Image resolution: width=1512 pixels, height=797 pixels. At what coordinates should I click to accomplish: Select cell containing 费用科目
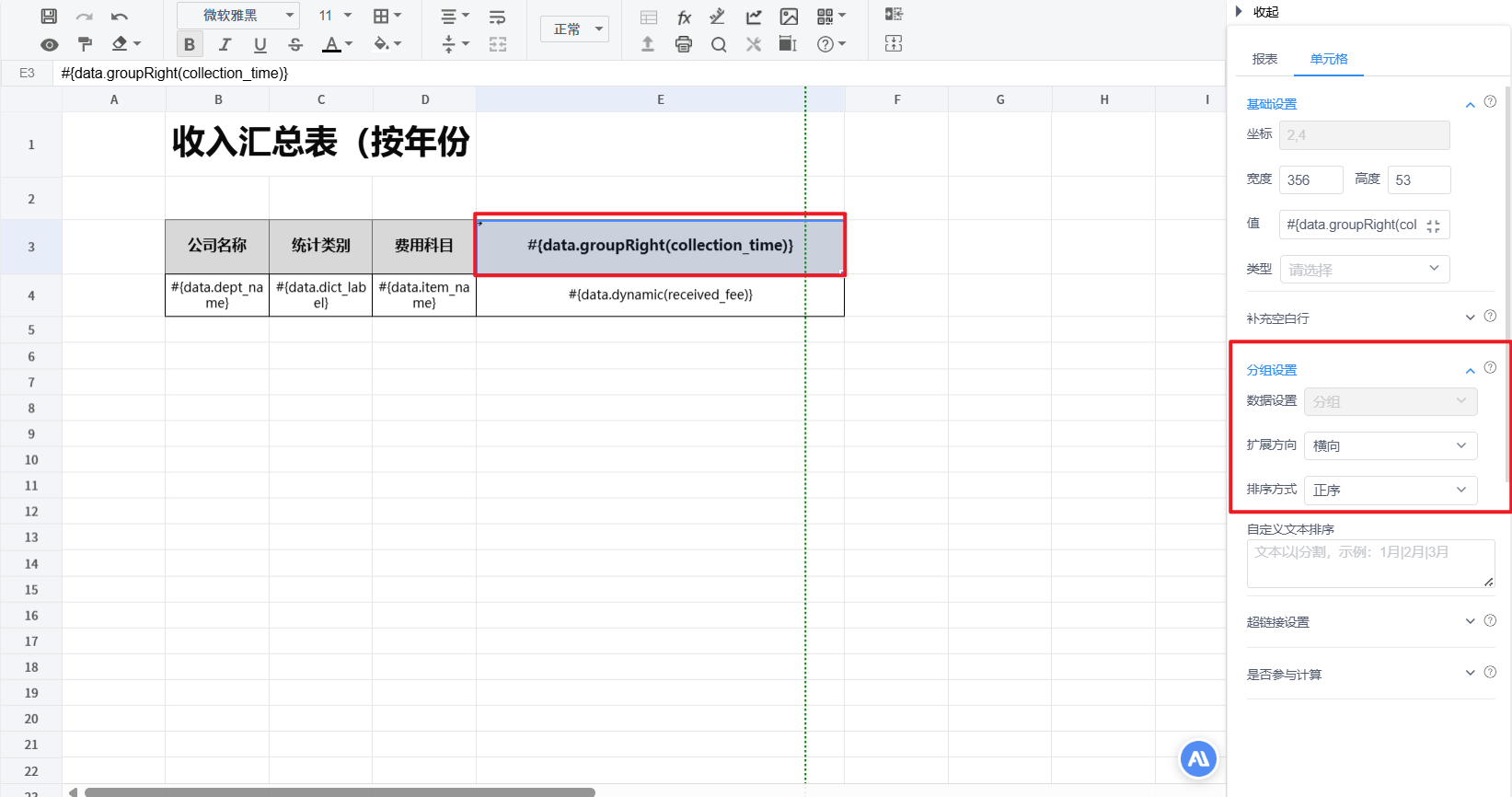(x=424, y=246)
